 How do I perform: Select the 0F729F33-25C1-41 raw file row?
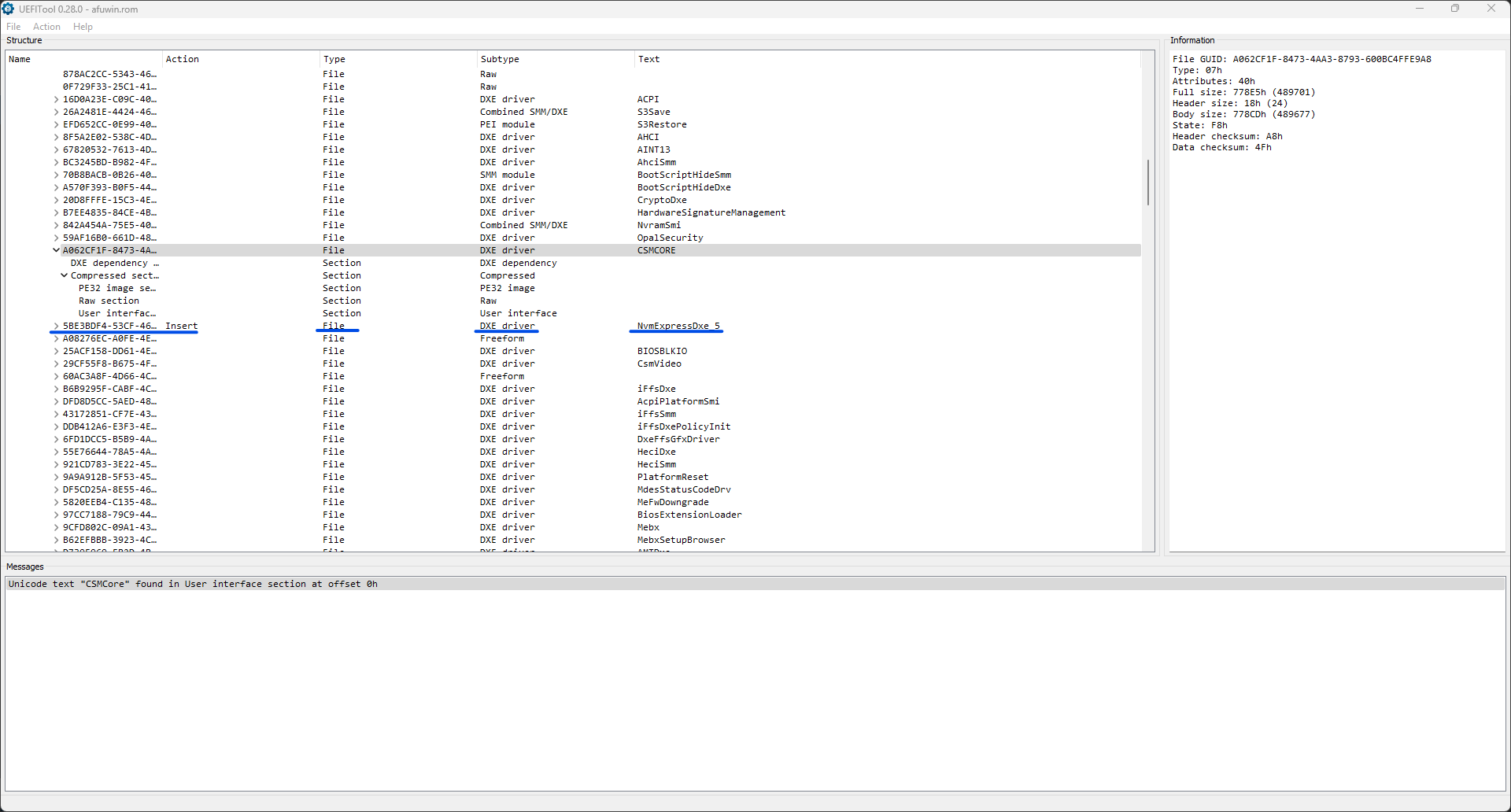(573, 87)
